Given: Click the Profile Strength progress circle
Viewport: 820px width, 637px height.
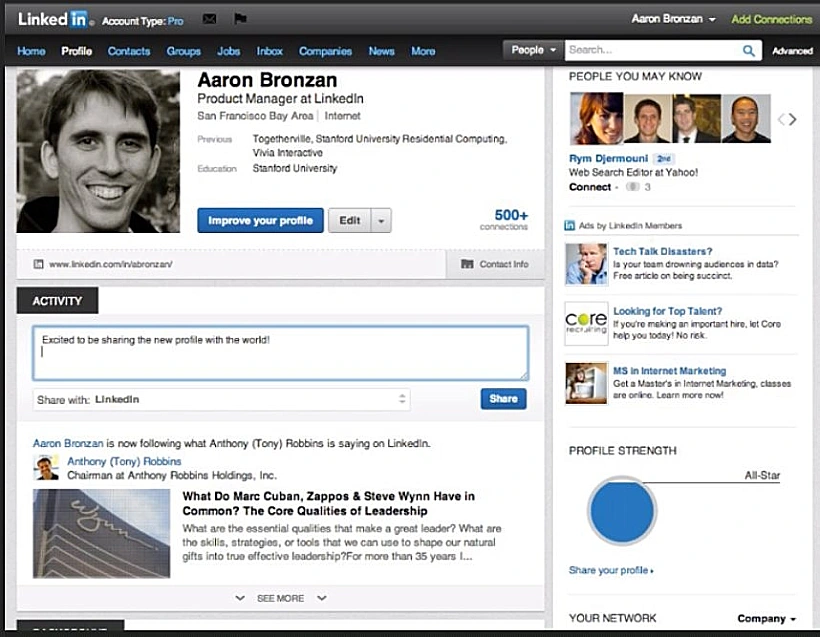Looking at the screenshot, I should coord(621,512).
